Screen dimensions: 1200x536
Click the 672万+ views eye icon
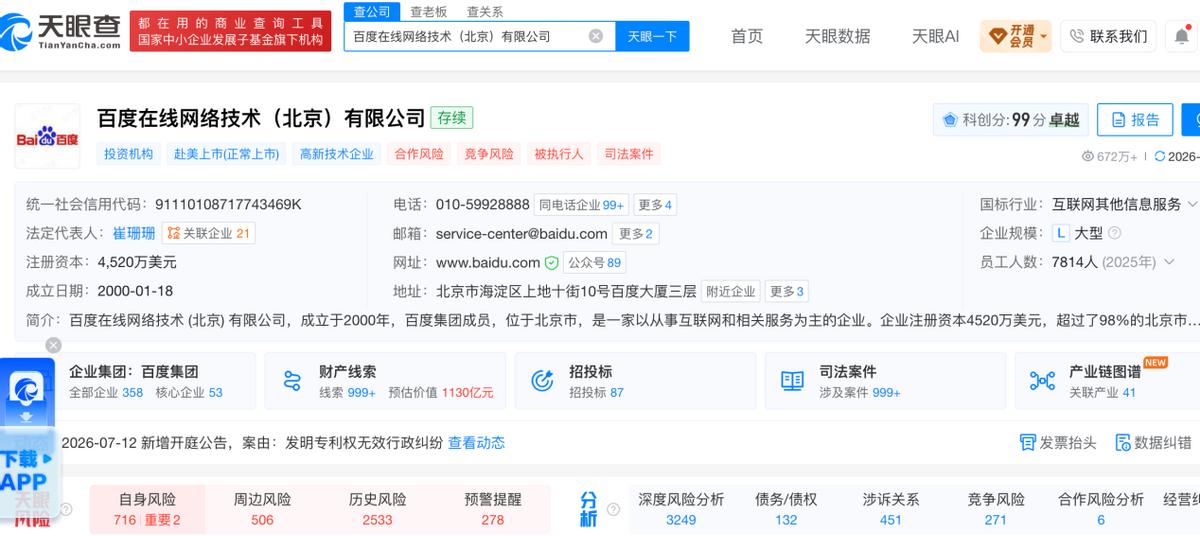coord(1089,156)
